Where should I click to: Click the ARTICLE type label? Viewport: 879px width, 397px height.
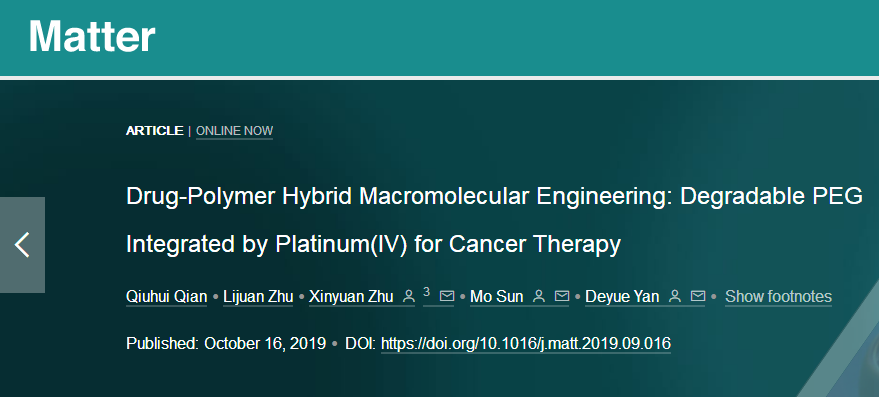pos(154,131)
